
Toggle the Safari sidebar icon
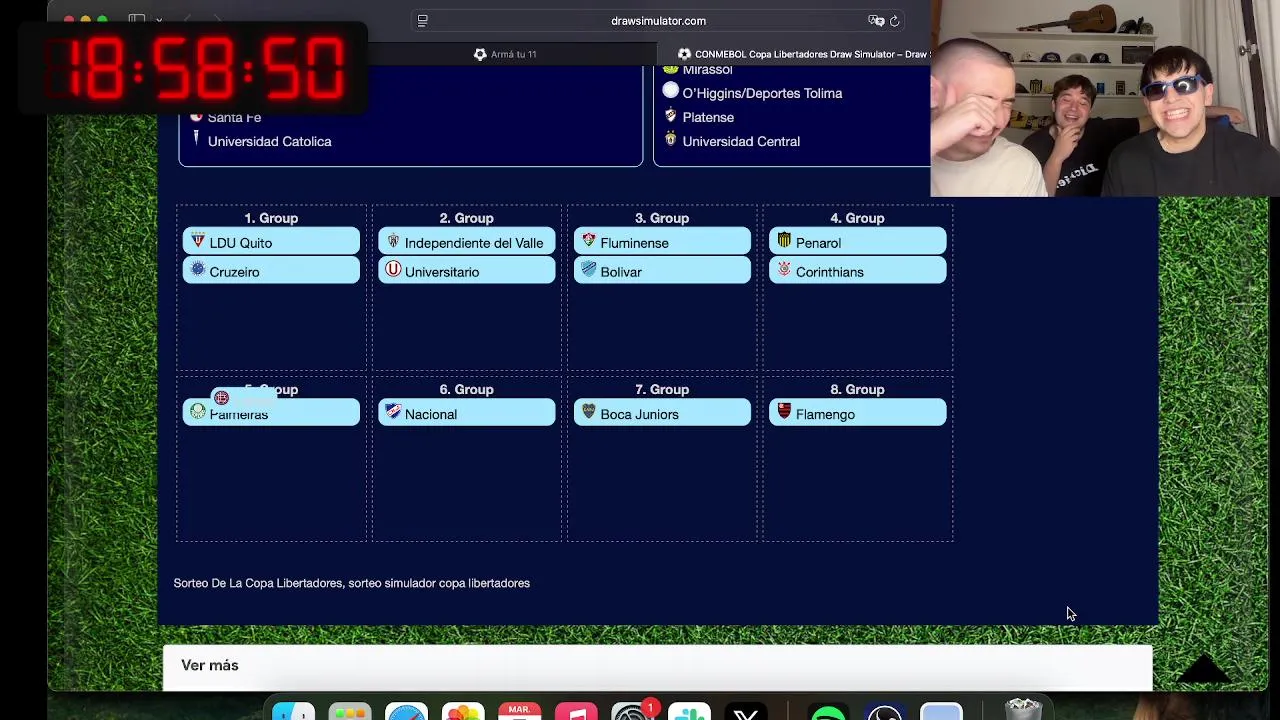click(x=137, y=20)
